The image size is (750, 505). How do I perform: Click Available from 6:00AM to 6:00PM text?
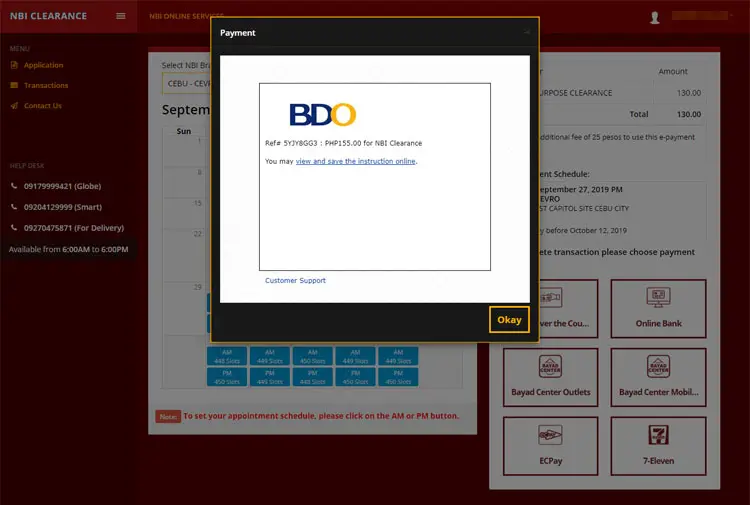tap(68, 249)
